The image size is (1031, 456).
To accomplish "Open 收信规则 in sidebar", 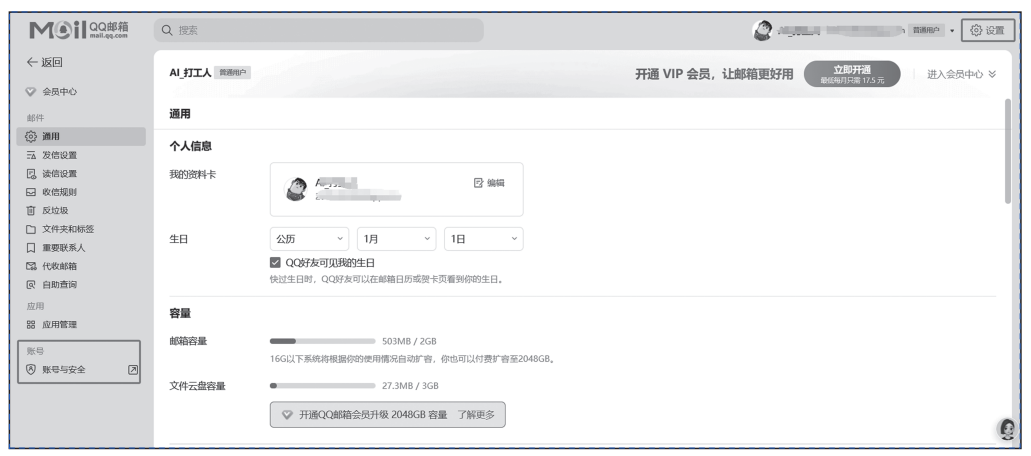I will (59, 192).
